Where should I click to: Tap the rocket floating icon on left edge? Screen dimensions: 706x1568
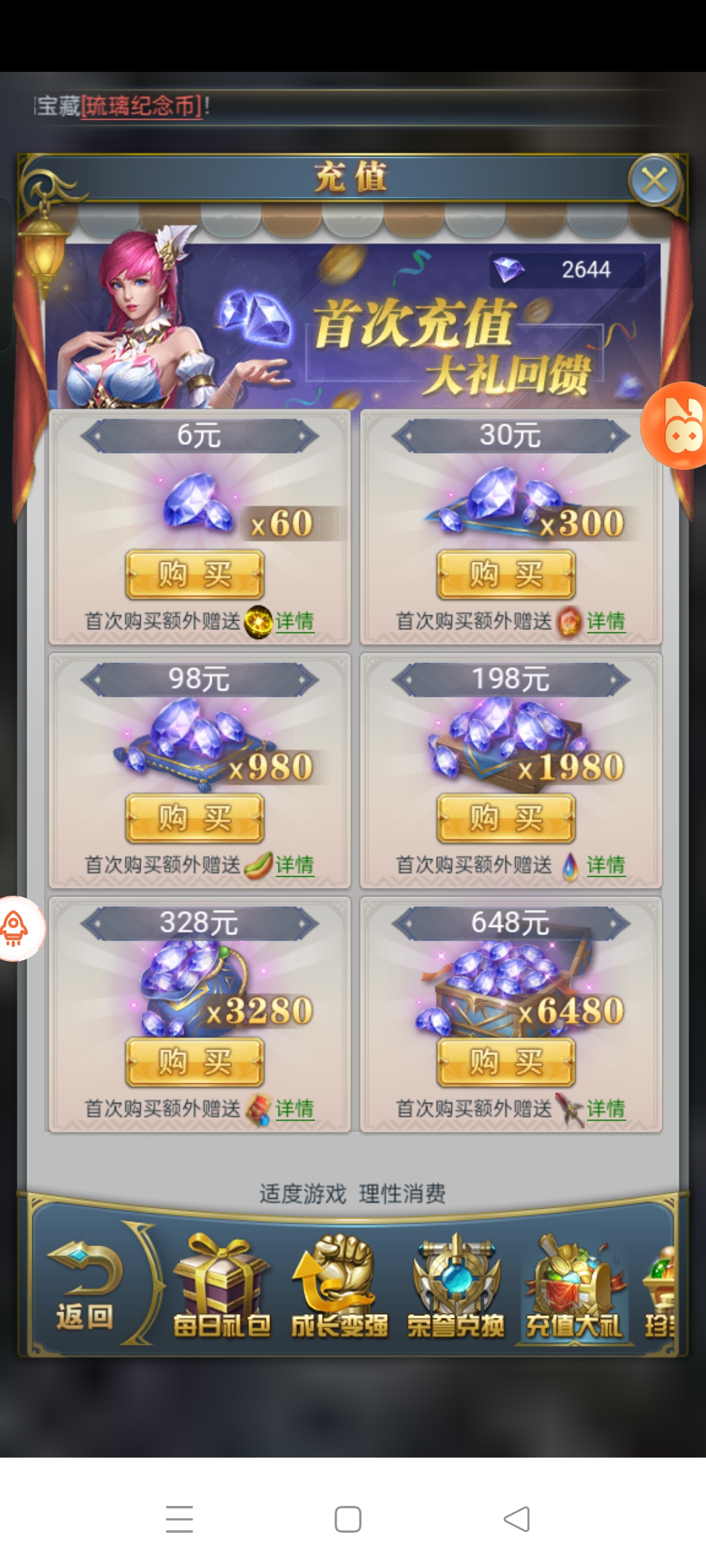tap(18, 928)
